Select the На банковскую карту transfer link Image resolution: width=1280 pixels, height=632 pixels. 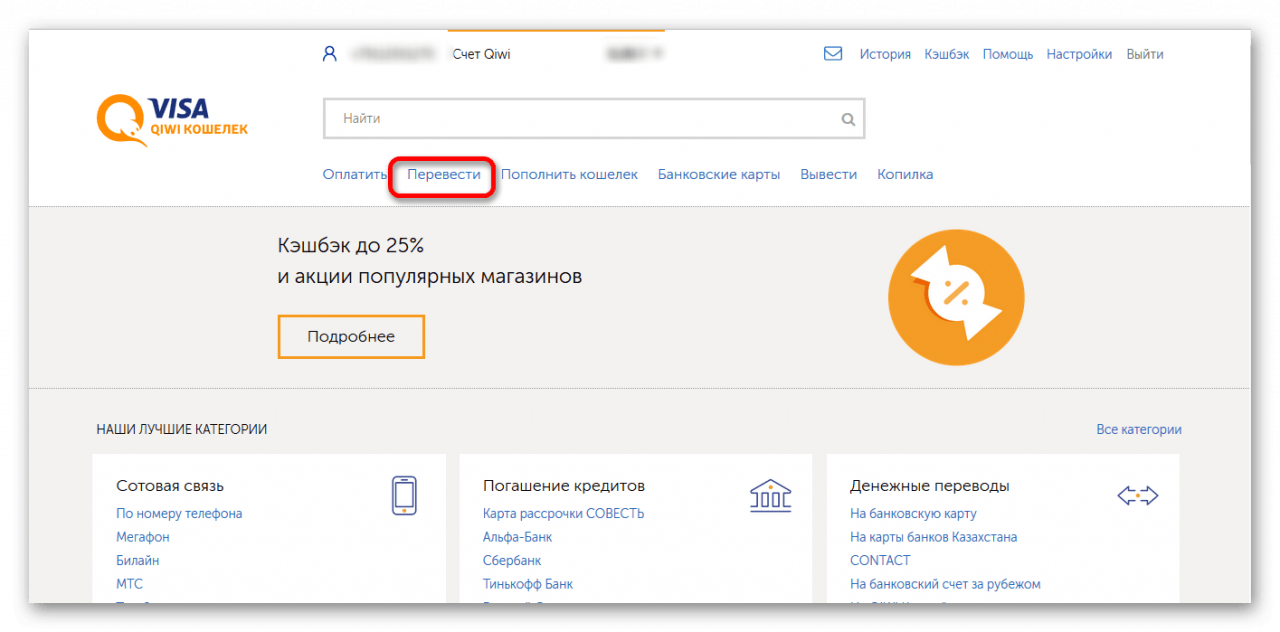click(x=912, y=514)
